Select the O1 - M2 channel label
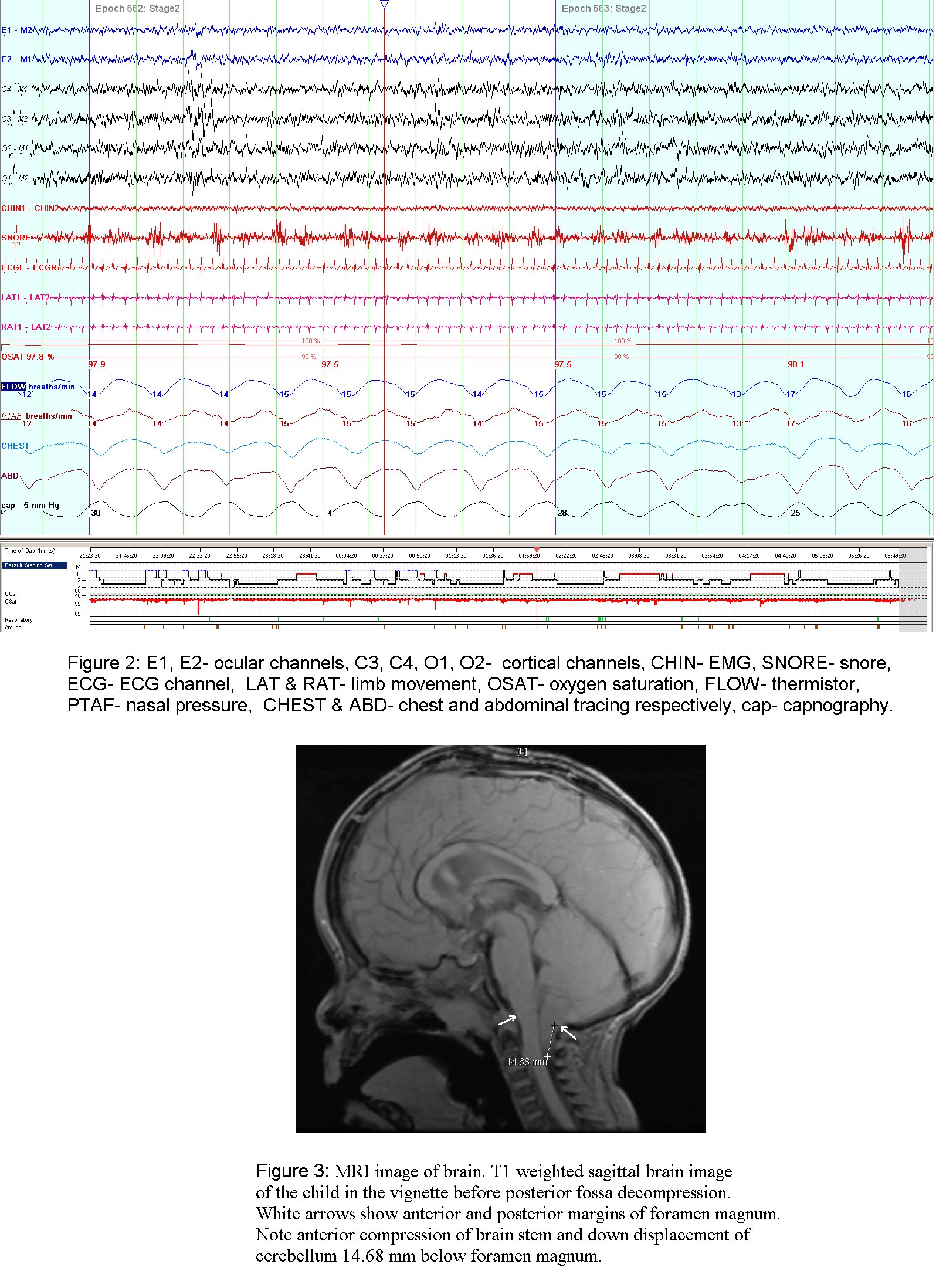Screen dimensions: 936x1288 (x=15, y=179)
